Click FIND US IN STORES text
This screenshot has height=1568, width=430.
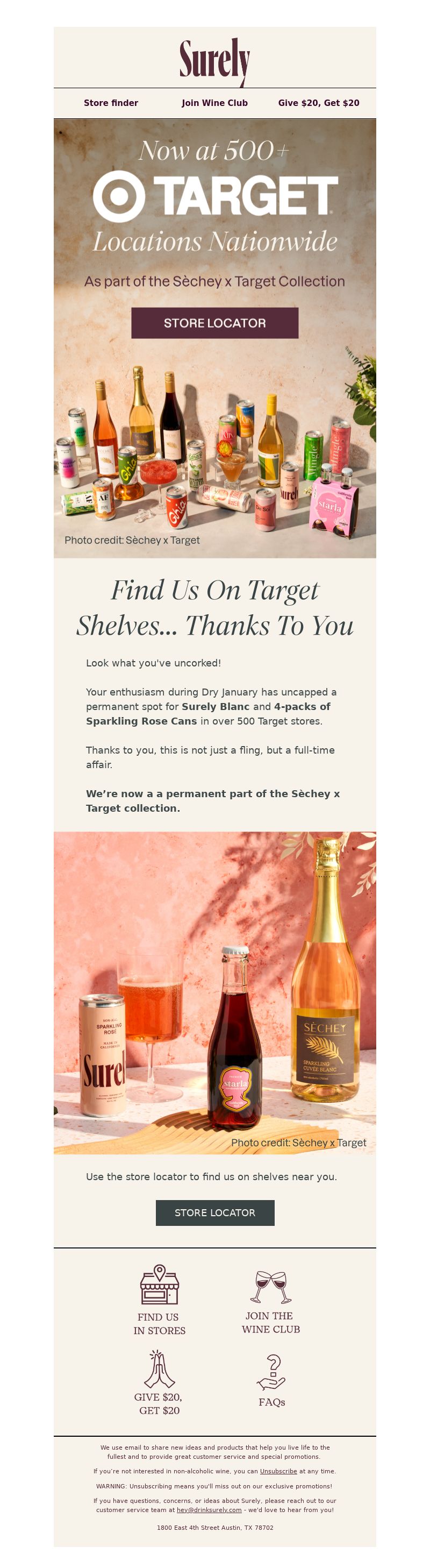pos(159,1323)
